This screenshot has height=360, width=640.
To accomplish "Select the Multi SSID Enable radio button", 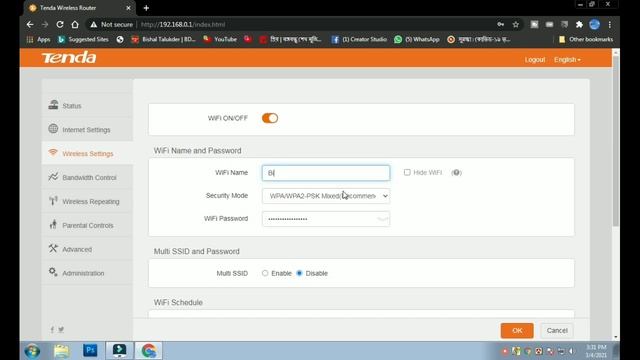I will pos(265,273).
